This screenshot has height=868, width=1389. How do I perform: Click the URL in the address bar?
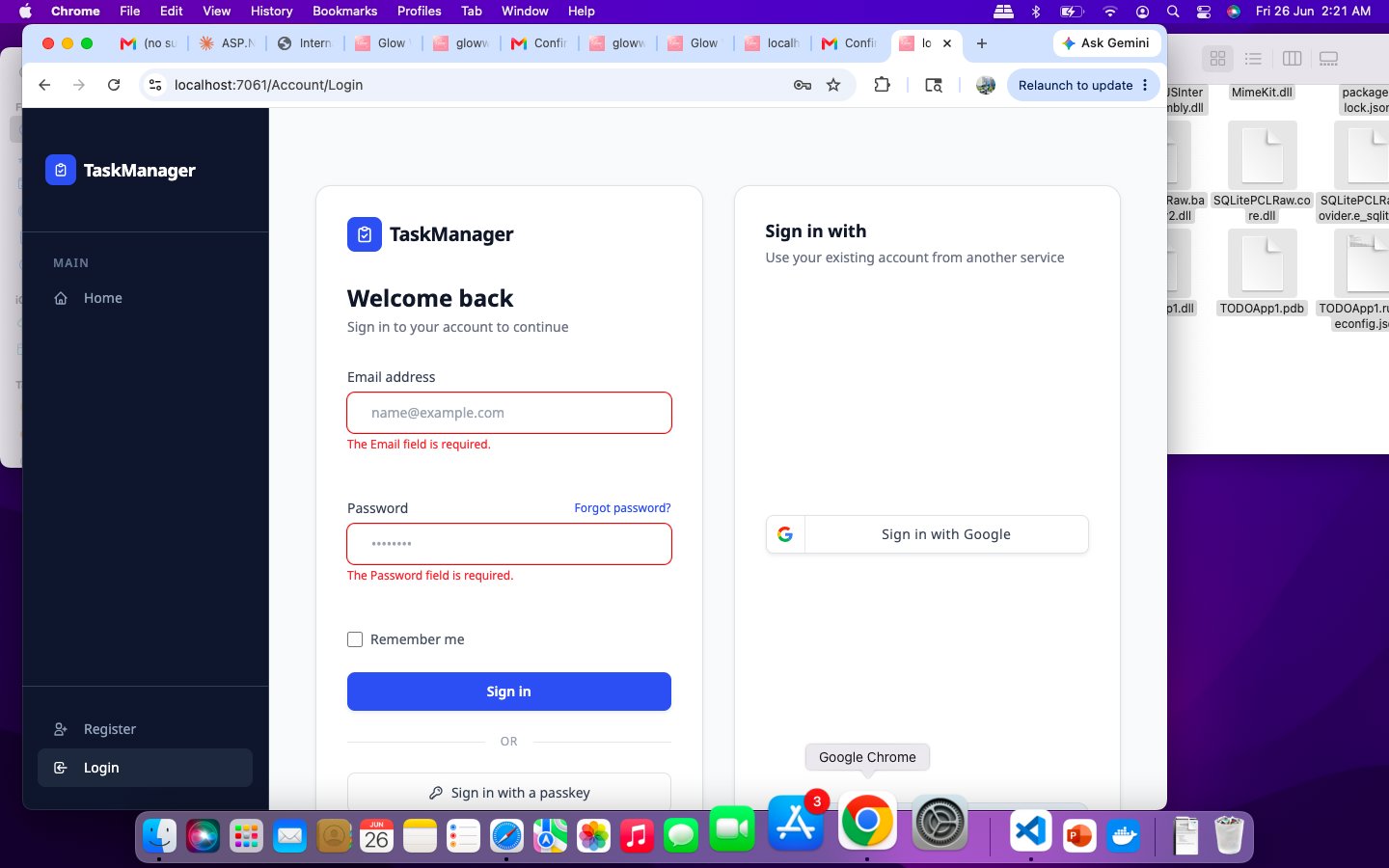tap(268, 85)
